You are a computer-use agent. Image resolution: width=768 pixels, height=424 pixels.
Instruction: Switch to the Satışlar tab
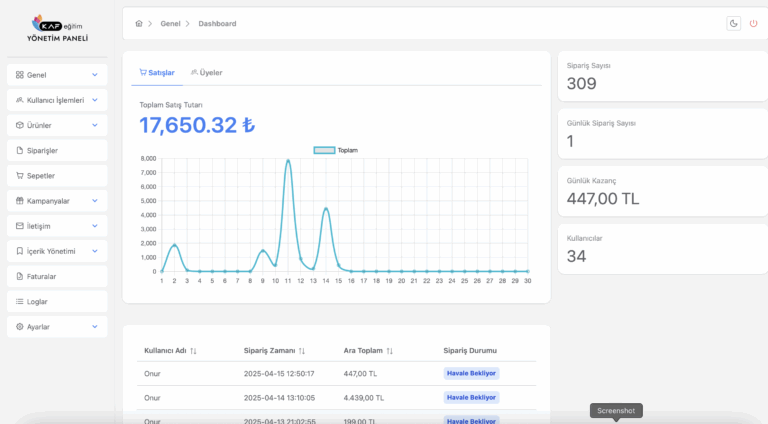pos(157,72)
